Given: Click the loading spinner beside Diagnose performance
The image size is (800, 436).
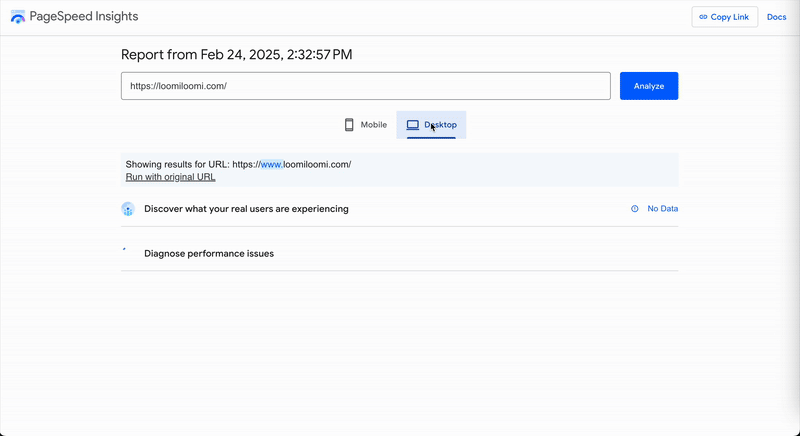Looking at the screenshot, I should click(x=125, y=250).
